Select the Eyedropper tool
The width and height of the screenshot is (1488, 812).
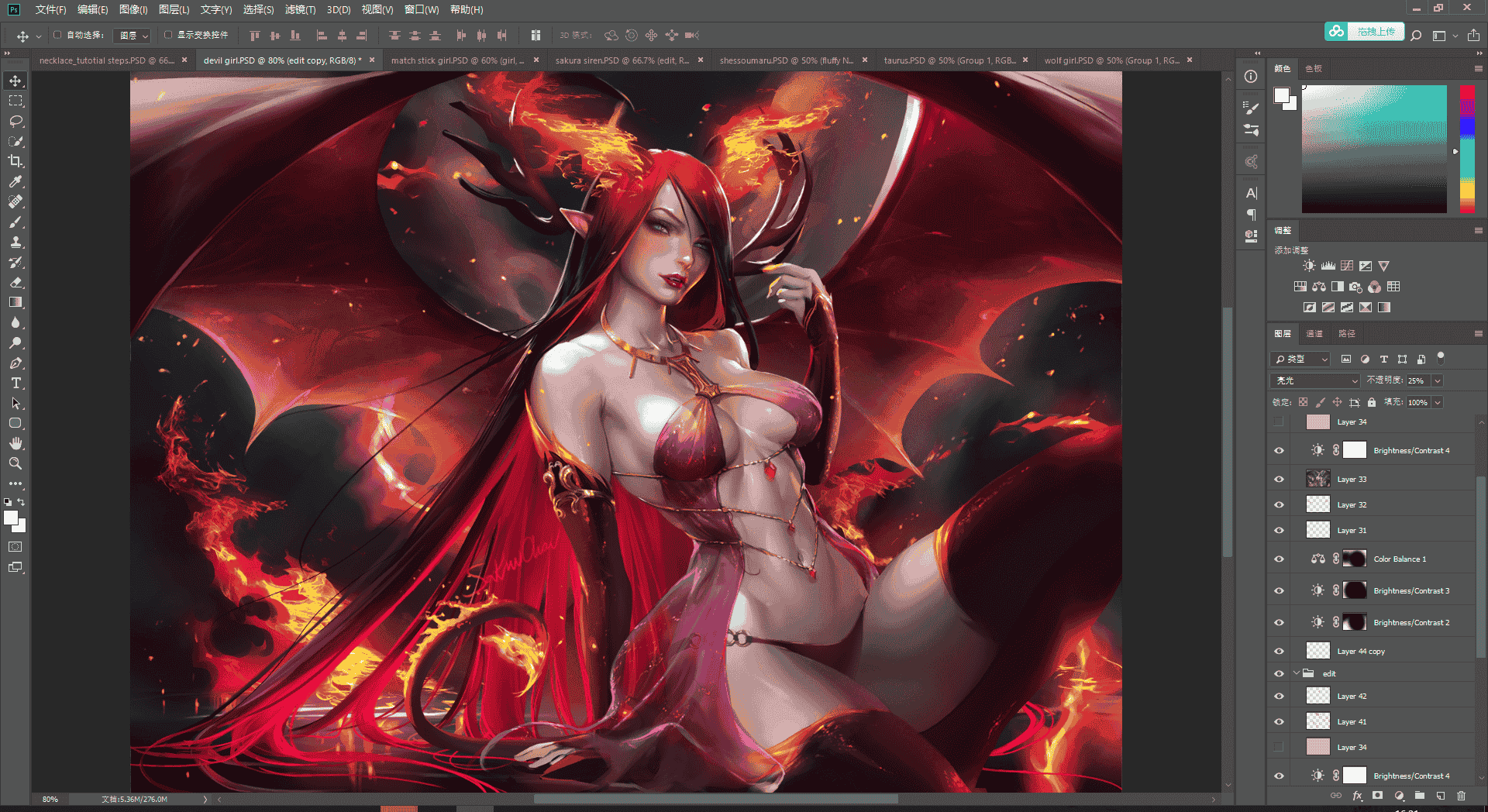pyautogui.click(x=15, y=181)
